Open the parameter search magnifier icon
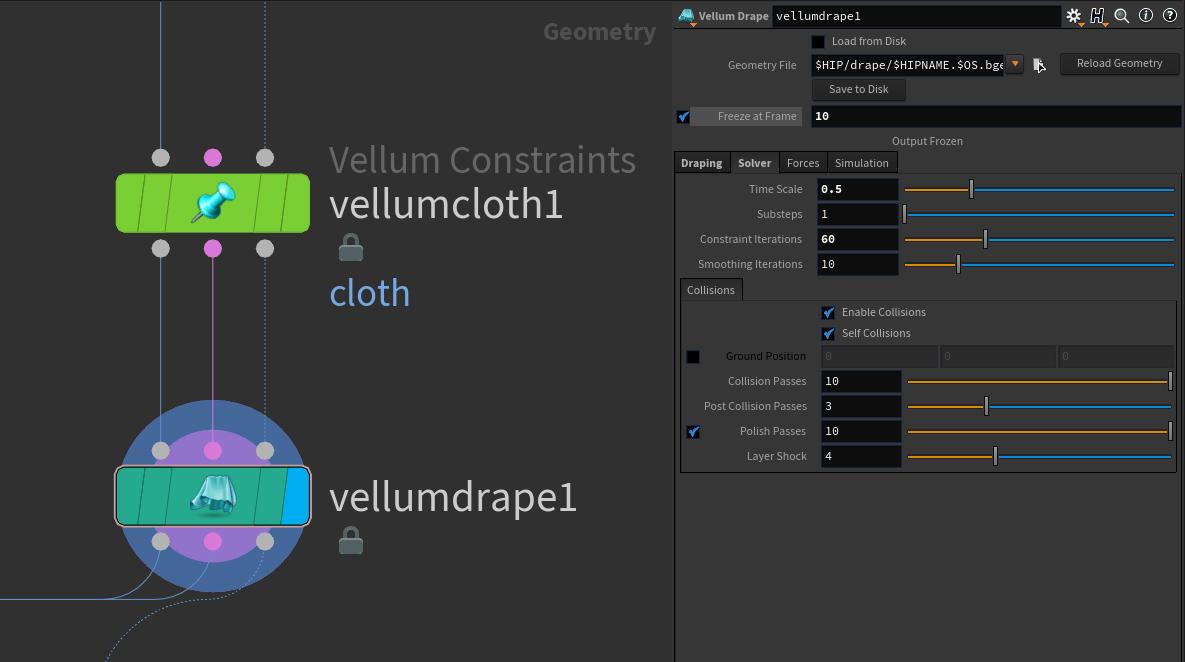 1122,16
